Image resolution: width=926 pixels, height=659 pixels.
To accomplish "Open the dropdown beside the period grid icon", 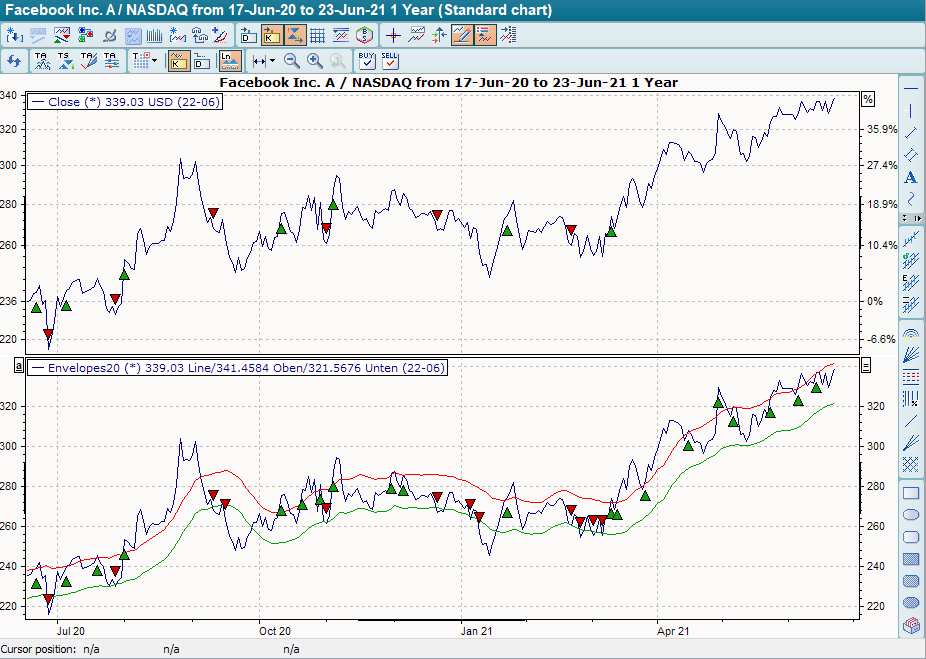I will 153,61.
